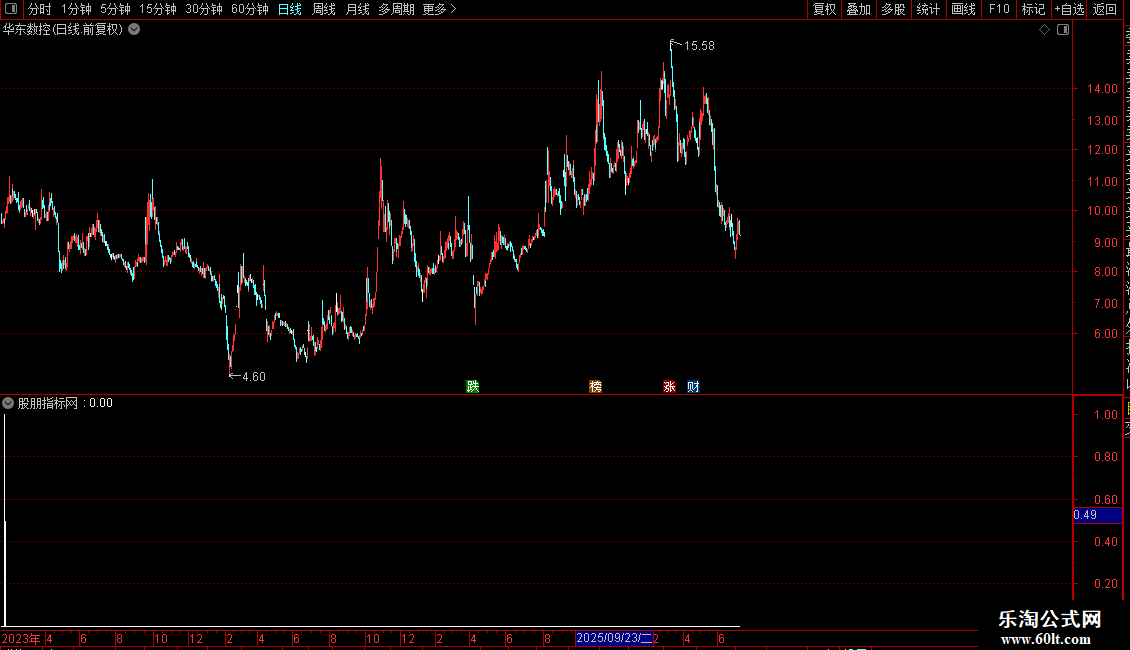Open the 多股 multi-stock view
The height and width of the screenshot is (650, 1130).
(894, 9)
